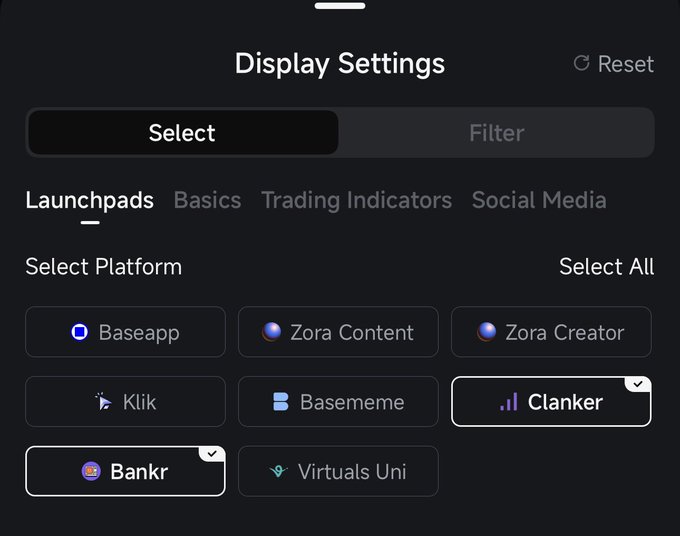Image resolution: width=680 pixels, height=536 pixels.
Task: Click the Zora Content sphere icon
Action: pos(272,332)
